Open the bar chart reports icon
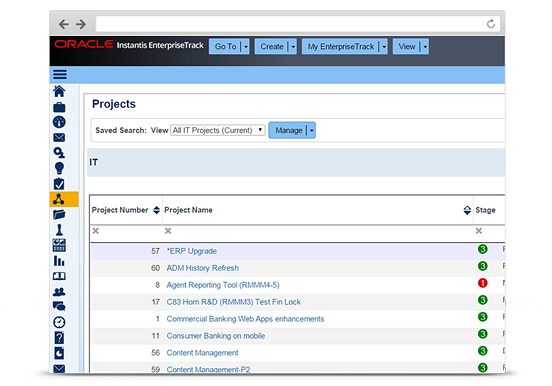Viewport: 552px width, 386px height. [x=59, y=261]
